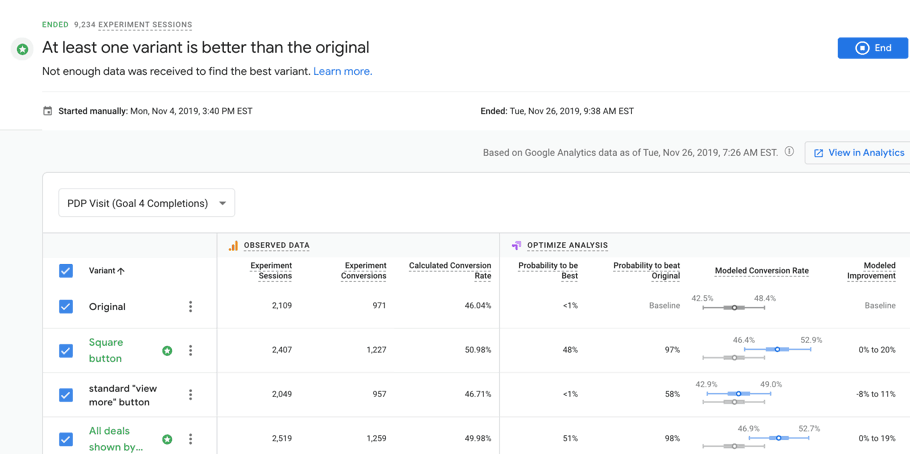Open more options for Original variant
Viewport: 910px width, 454px height.
click(x=190, y=307)
